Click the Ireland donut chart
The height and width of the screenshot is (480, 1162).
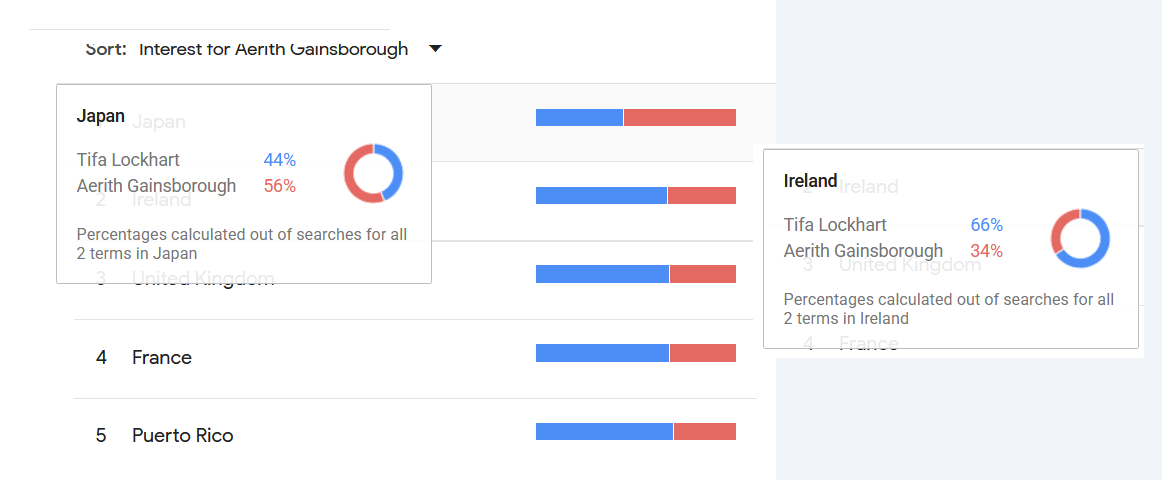pyautogui.click(x=1080, y=239)
